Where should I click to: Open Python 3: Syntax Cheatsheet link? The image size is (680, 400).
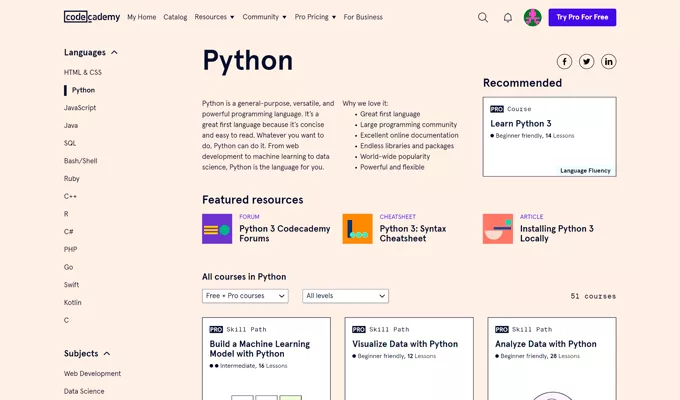(x=413, y=233)
